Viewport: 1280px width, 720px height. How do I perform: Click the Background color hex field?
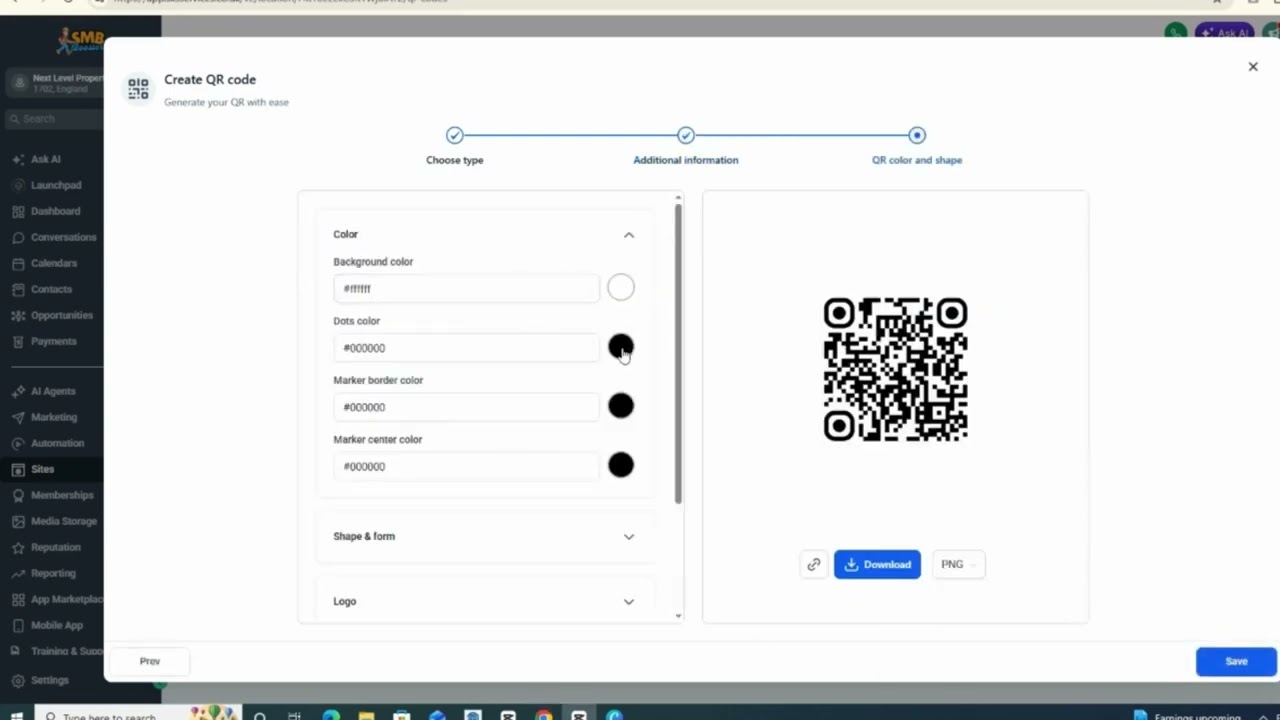point(466,289)
